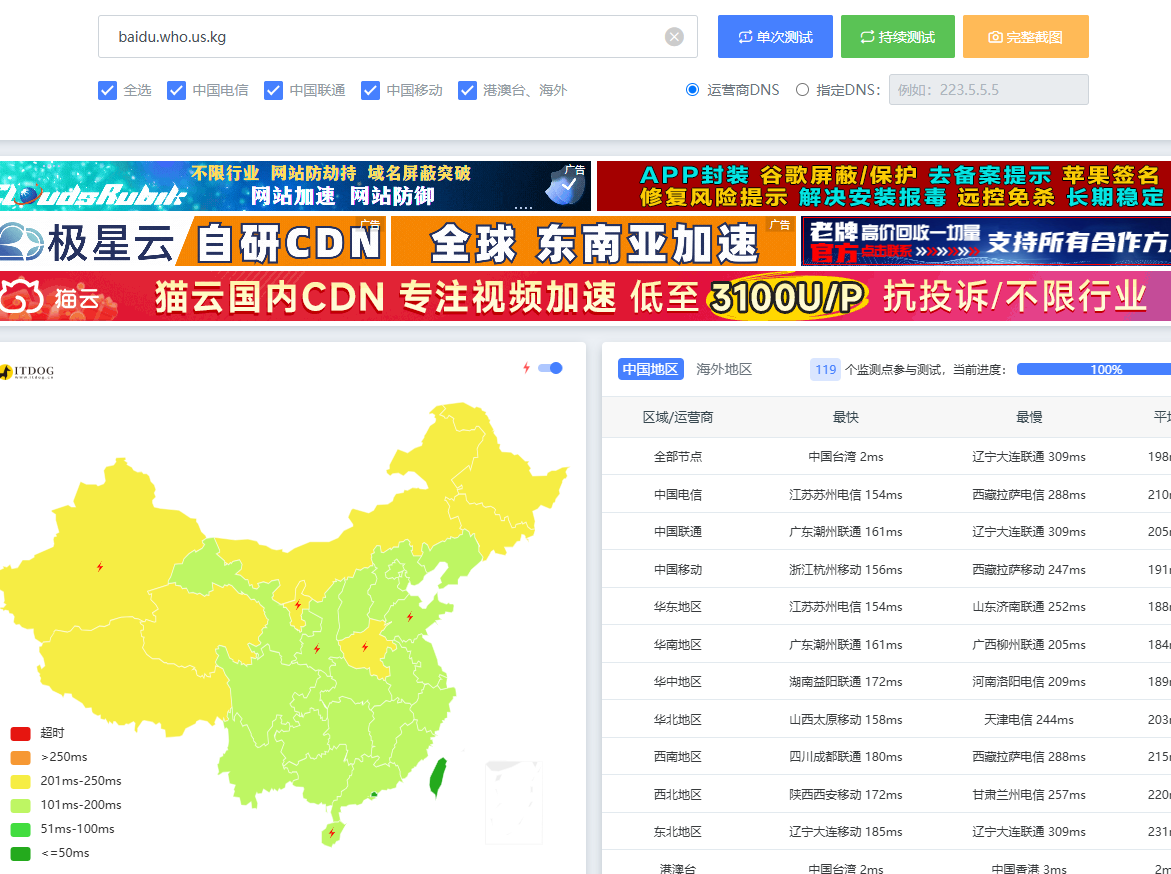1171x874 pixels.
Task: Turn off the map lightning toggle switch
Action: coord(550,368)
